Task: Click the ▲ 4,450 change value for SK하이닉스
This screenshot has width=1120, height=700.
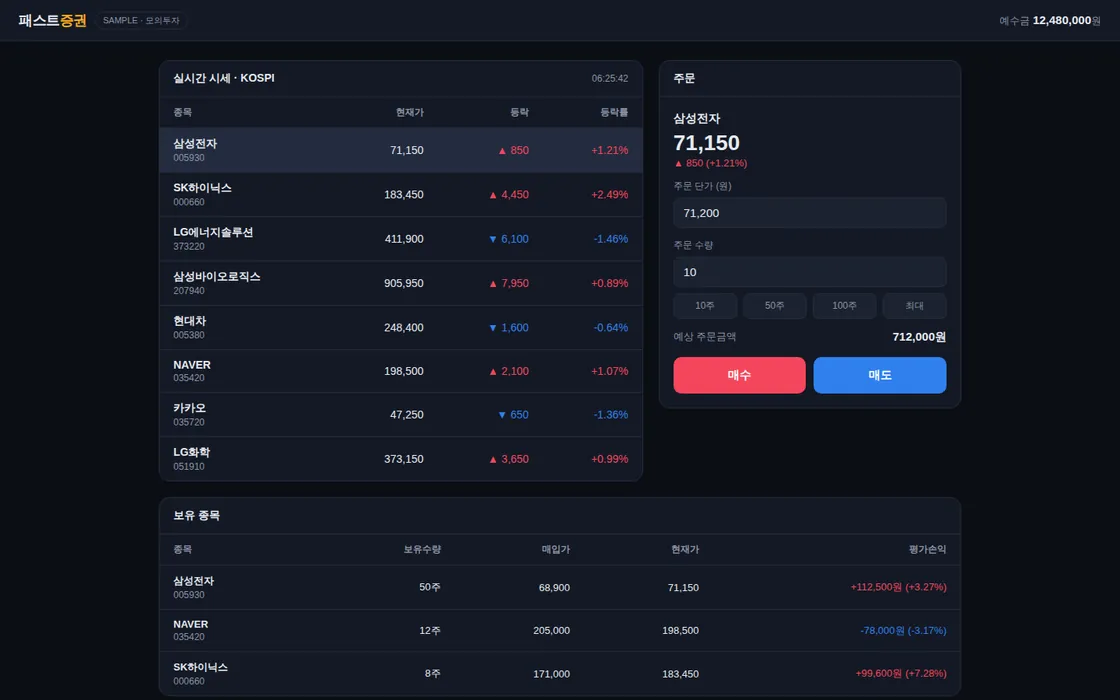Action: tap(509, 194)
